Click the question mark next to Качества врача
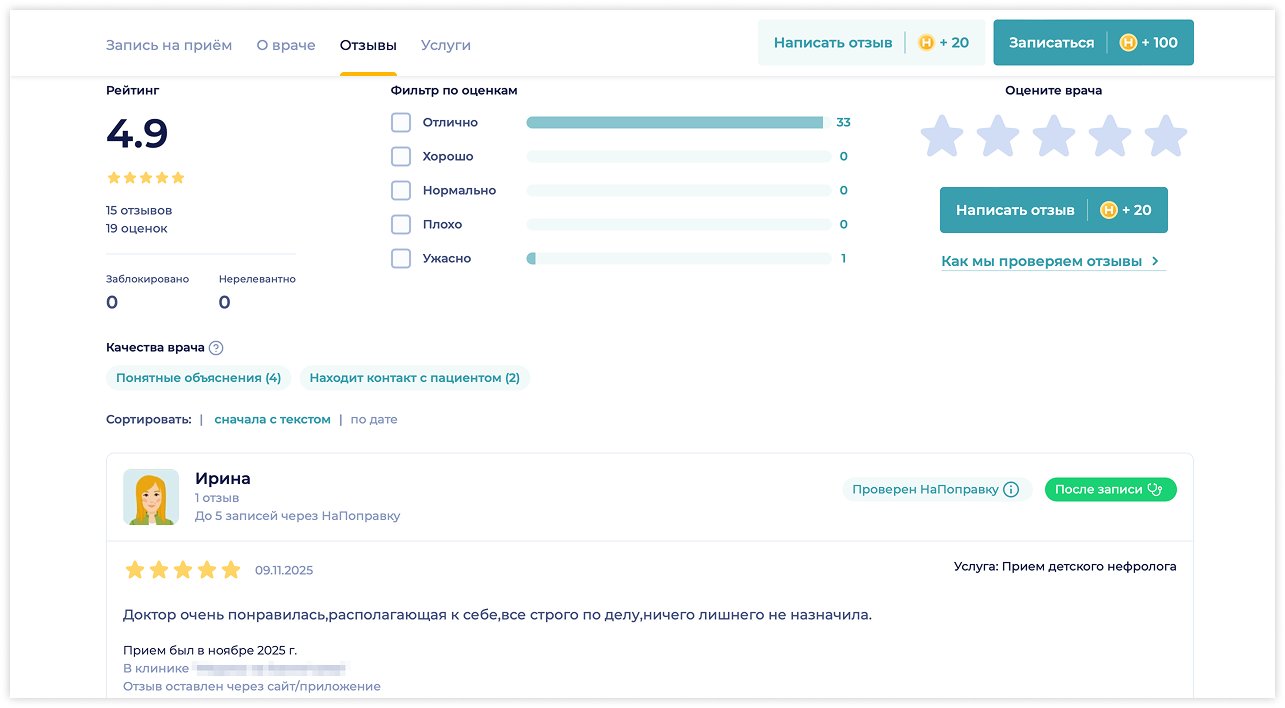 [x=216, y=348]
